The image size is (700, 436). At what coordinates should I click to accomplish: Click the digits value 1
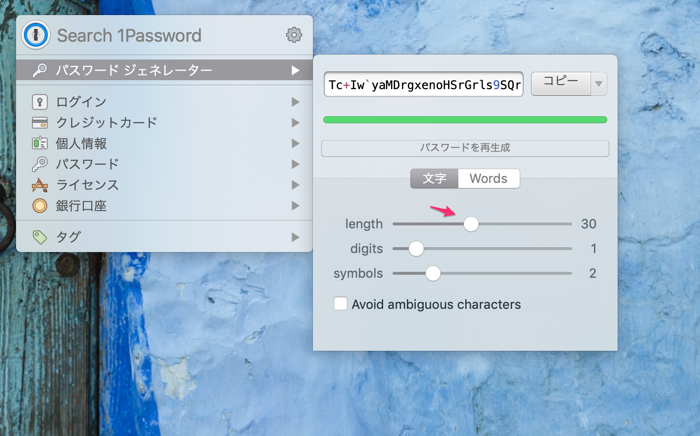594,249
